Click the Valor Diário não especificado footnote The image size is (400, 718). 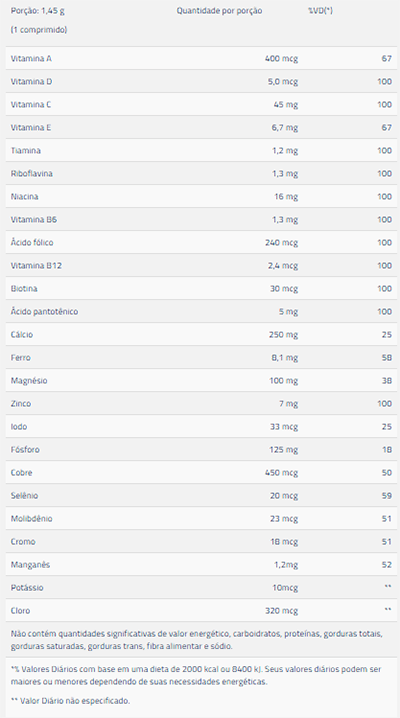coord(70,701)
